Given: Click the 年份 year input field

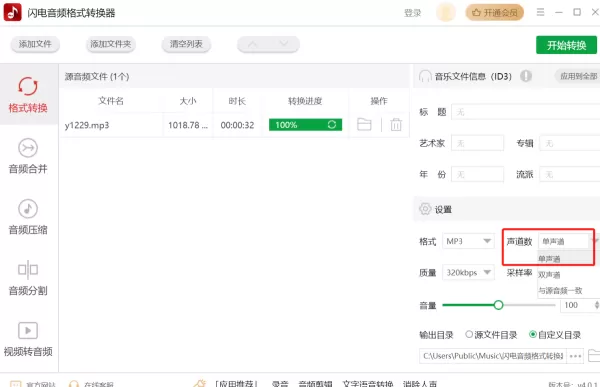Looking at the screenshot, I should click(478, 175).
